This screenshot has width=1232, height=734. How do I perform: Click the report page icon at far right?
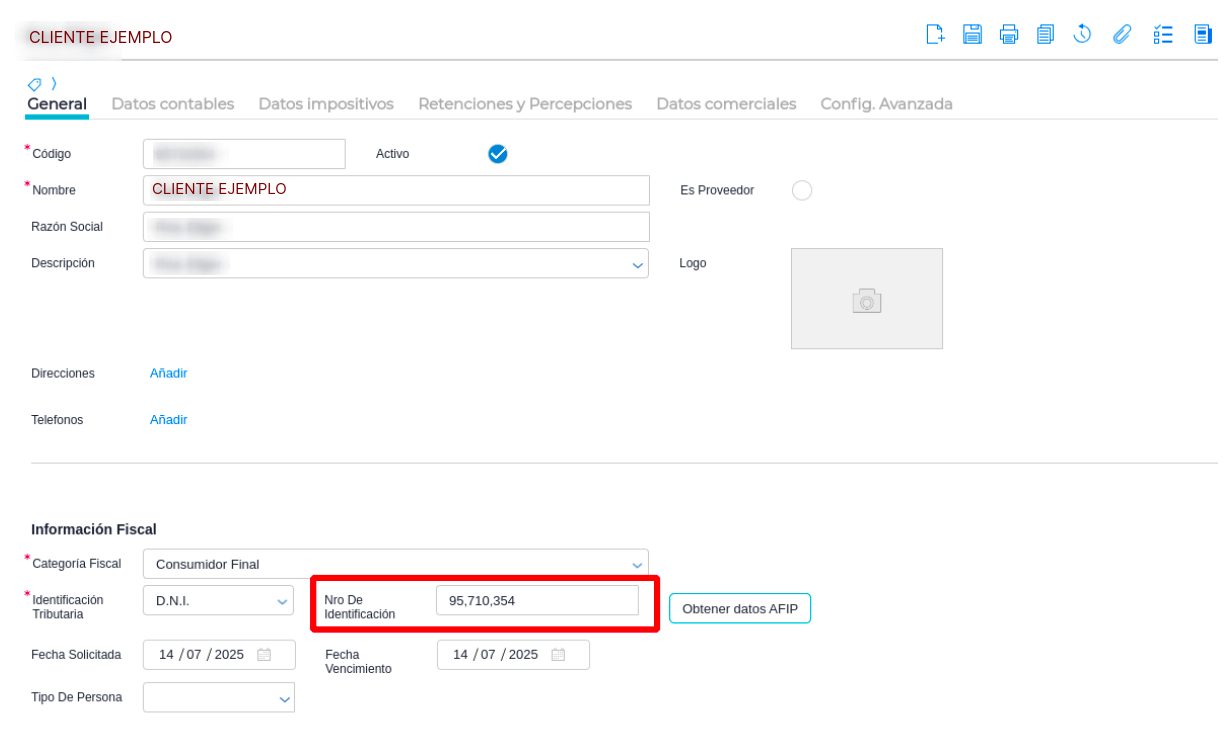pos(1203,34)
